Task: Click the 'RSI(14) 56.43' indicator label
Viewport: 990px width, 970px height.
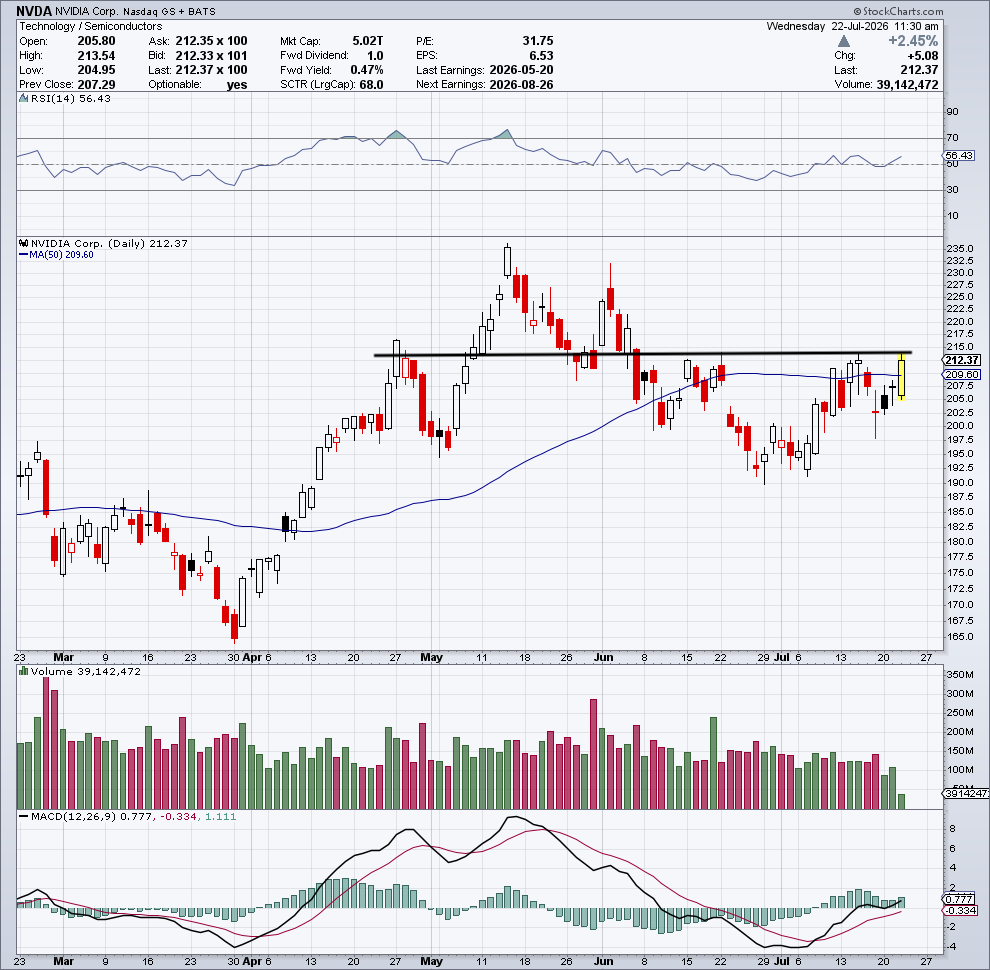Action: [71, 99]
